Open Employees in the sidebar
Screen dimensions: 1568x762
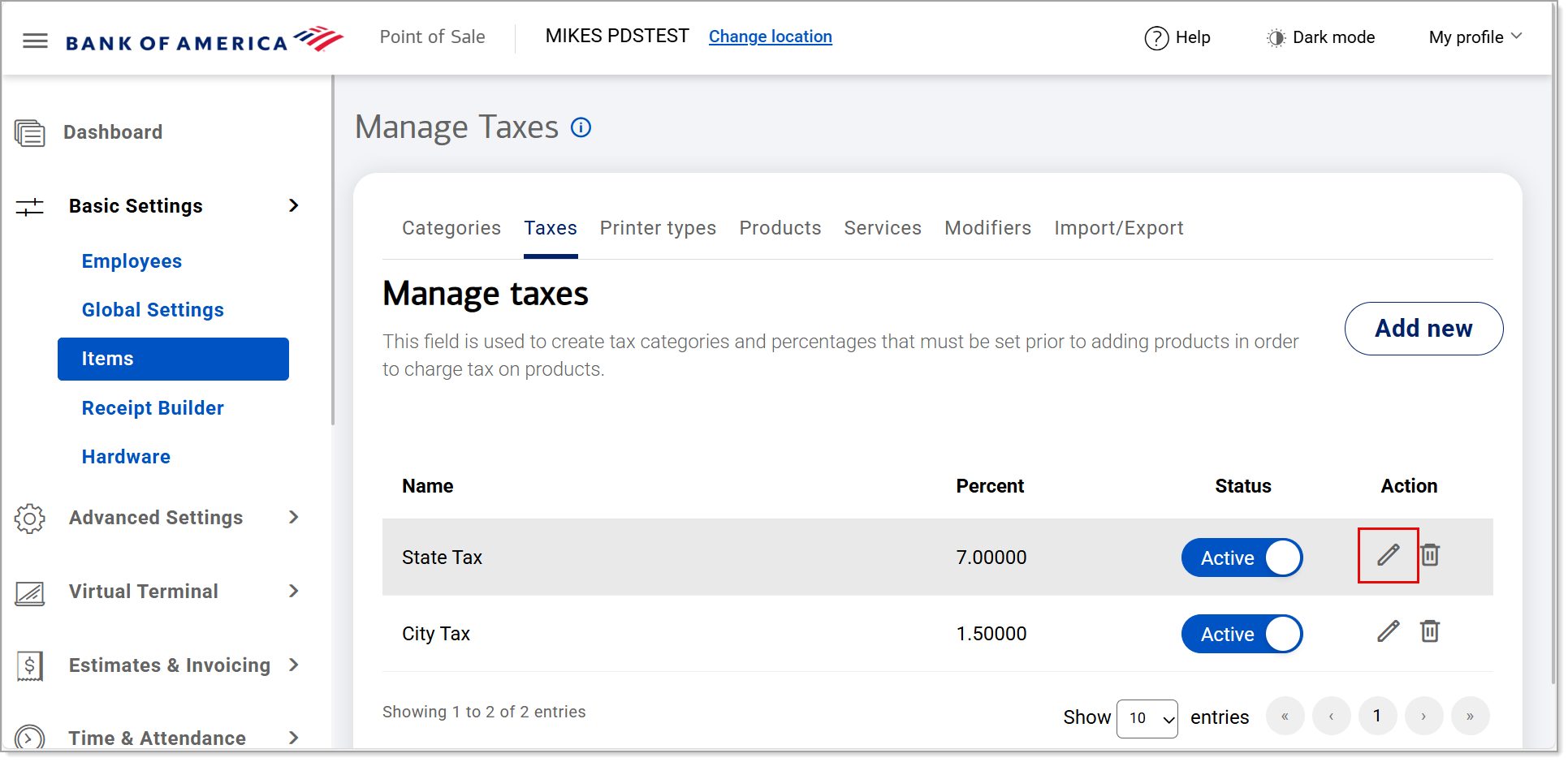click(x=132, y=262)
